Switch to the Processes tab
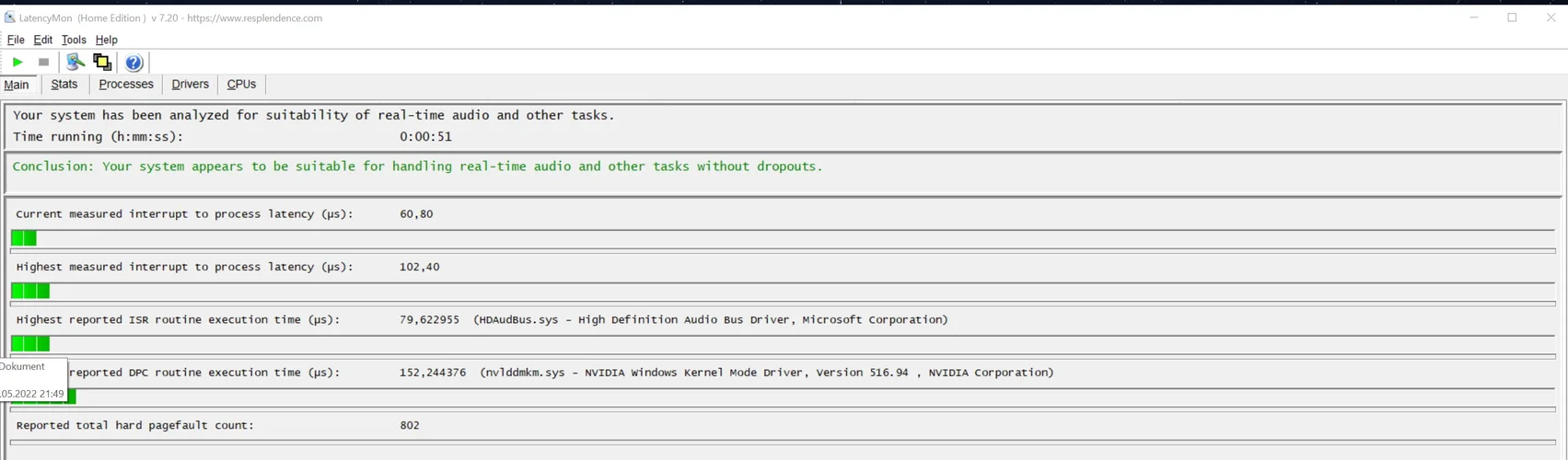 tap(126, 85)
